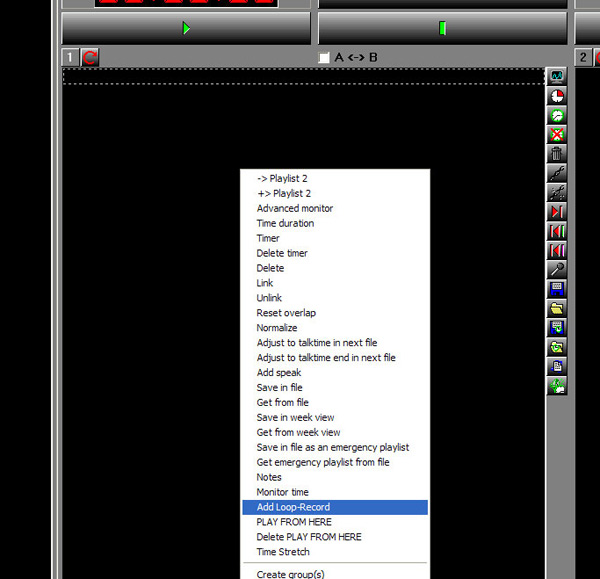
Task: Click the red arrow reset overlap icon
Action: tap(557, 212)
